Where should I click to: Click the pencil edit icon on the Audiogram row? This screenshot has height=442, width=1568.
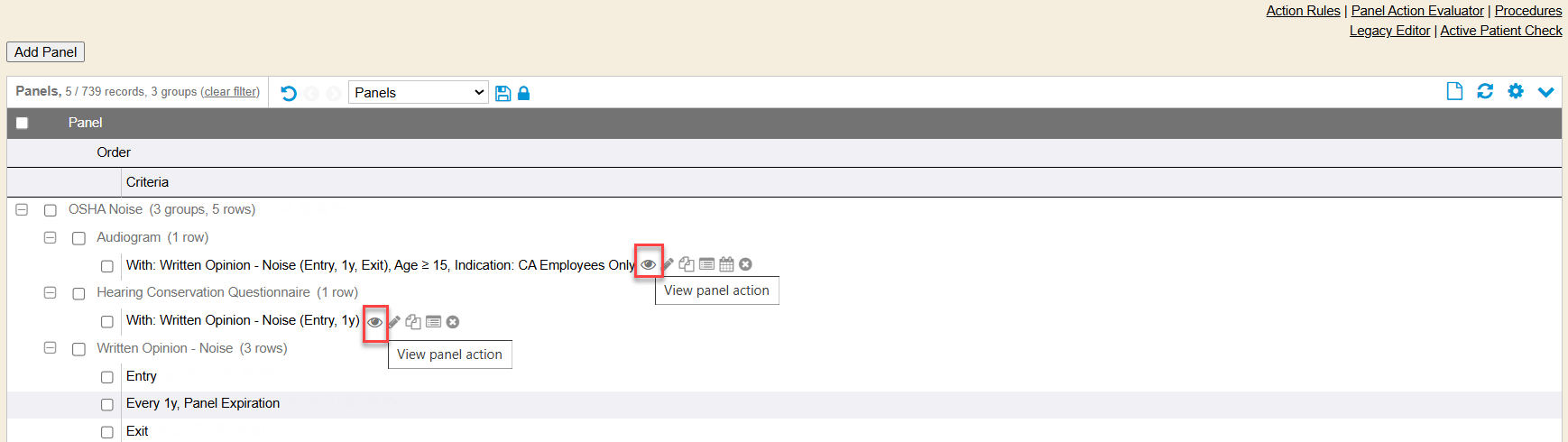tap(668, 264)
